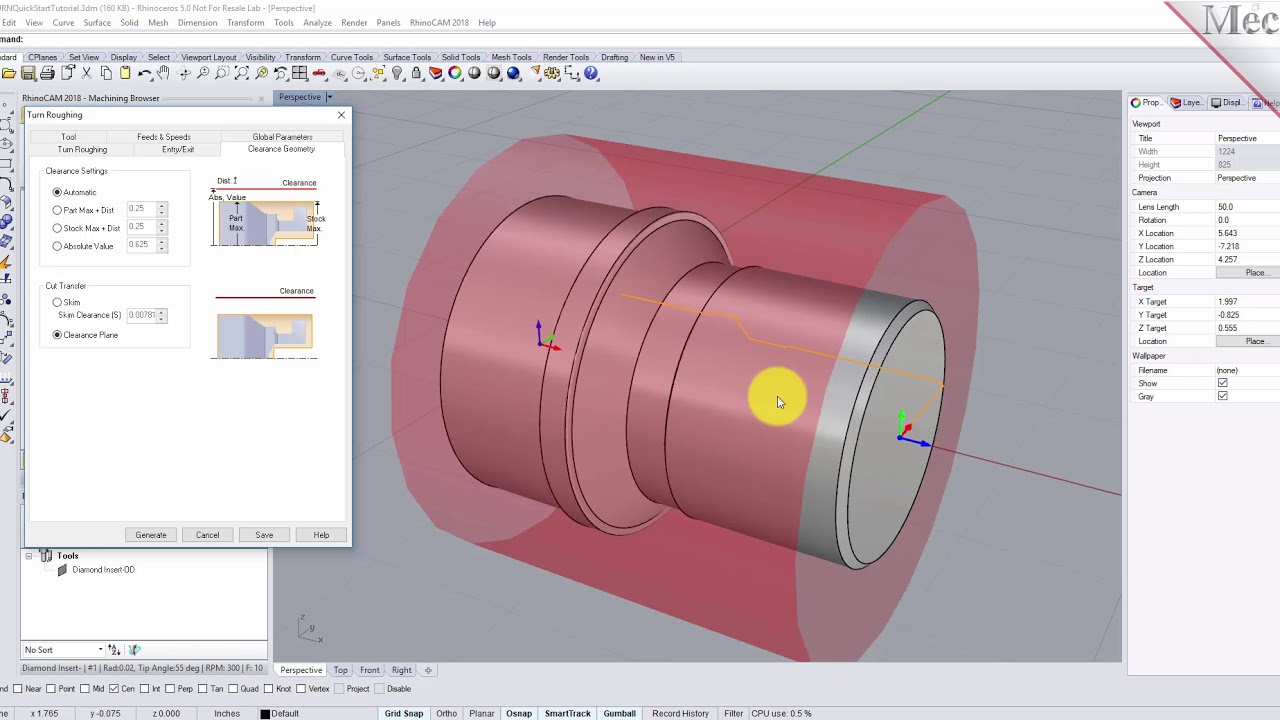Increase the Part Max + Dist value stepper
1280x720 pixels.
(161, 206)
